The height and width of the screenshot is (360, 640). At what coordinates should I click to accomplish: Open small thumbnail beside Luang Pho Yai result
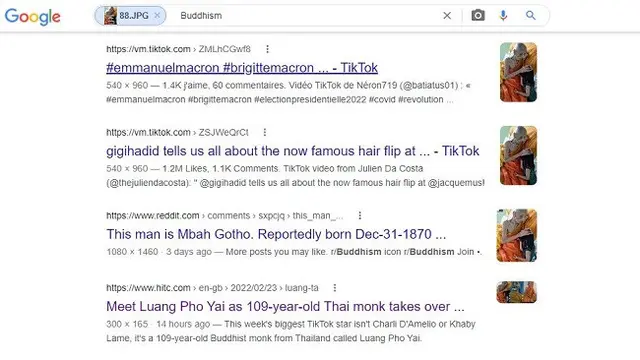coord(517,292)
